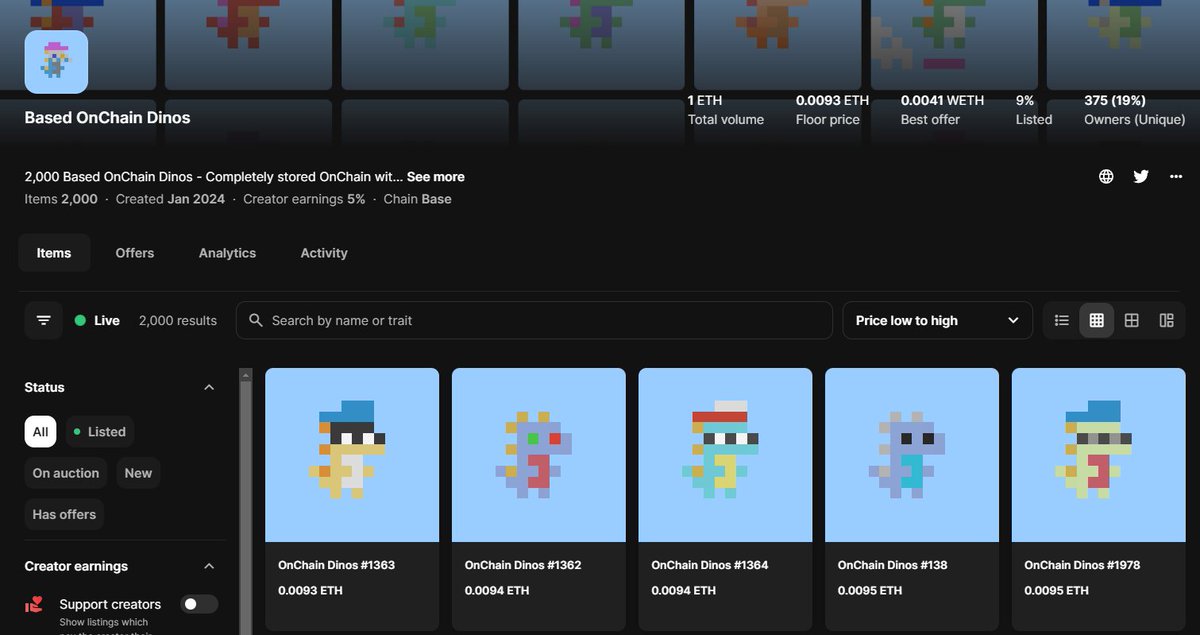Toggle the Live updates indicator
This screenshot has width=1200, height=635.
97,320
